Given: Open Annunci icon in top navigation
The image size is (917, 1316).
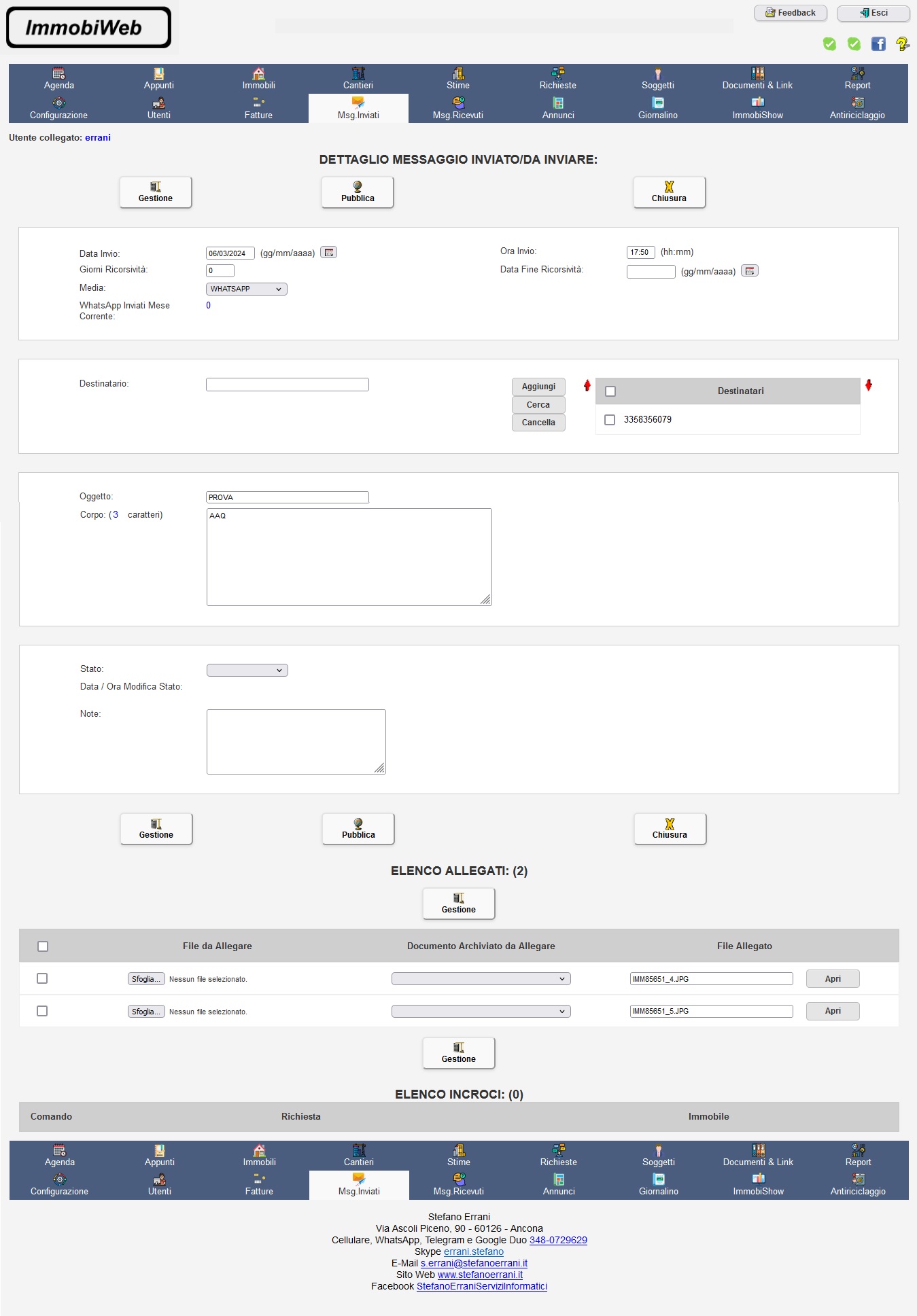Looking at the screenshot, I should pyautogui.click(x=558, y=103).
